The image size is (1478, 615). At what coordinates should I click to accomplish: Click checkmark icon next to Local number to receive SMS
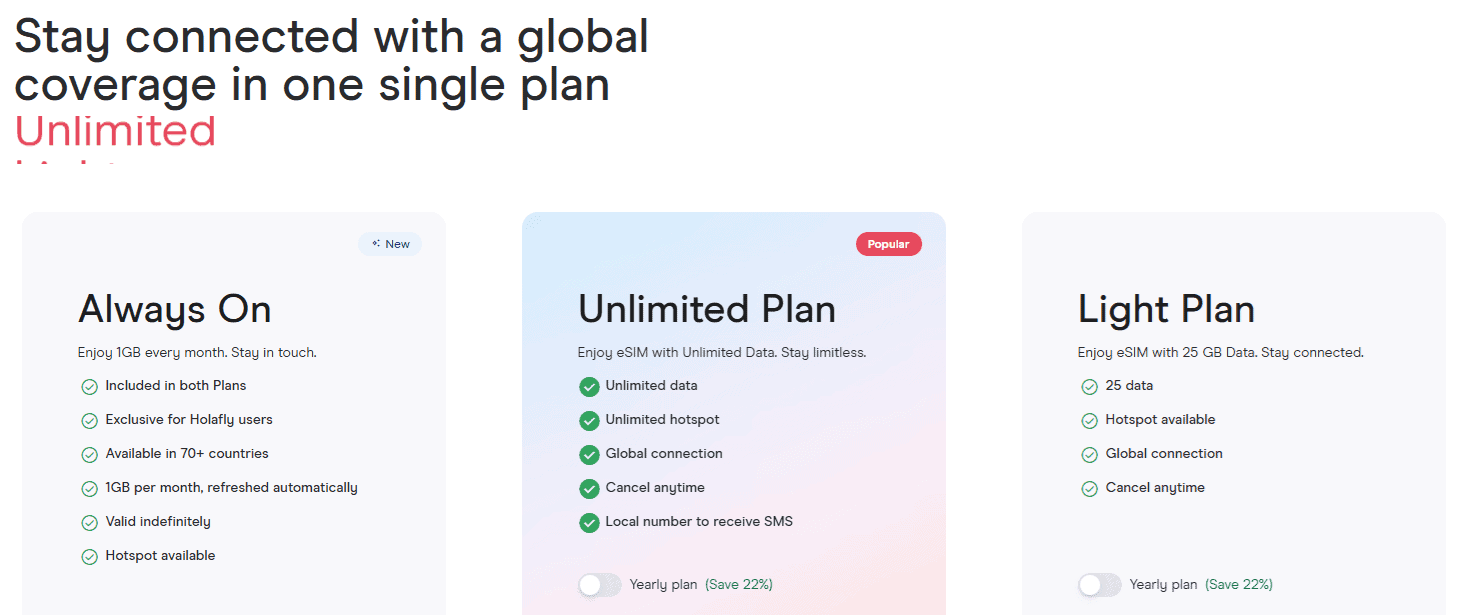tap(589, 523)
